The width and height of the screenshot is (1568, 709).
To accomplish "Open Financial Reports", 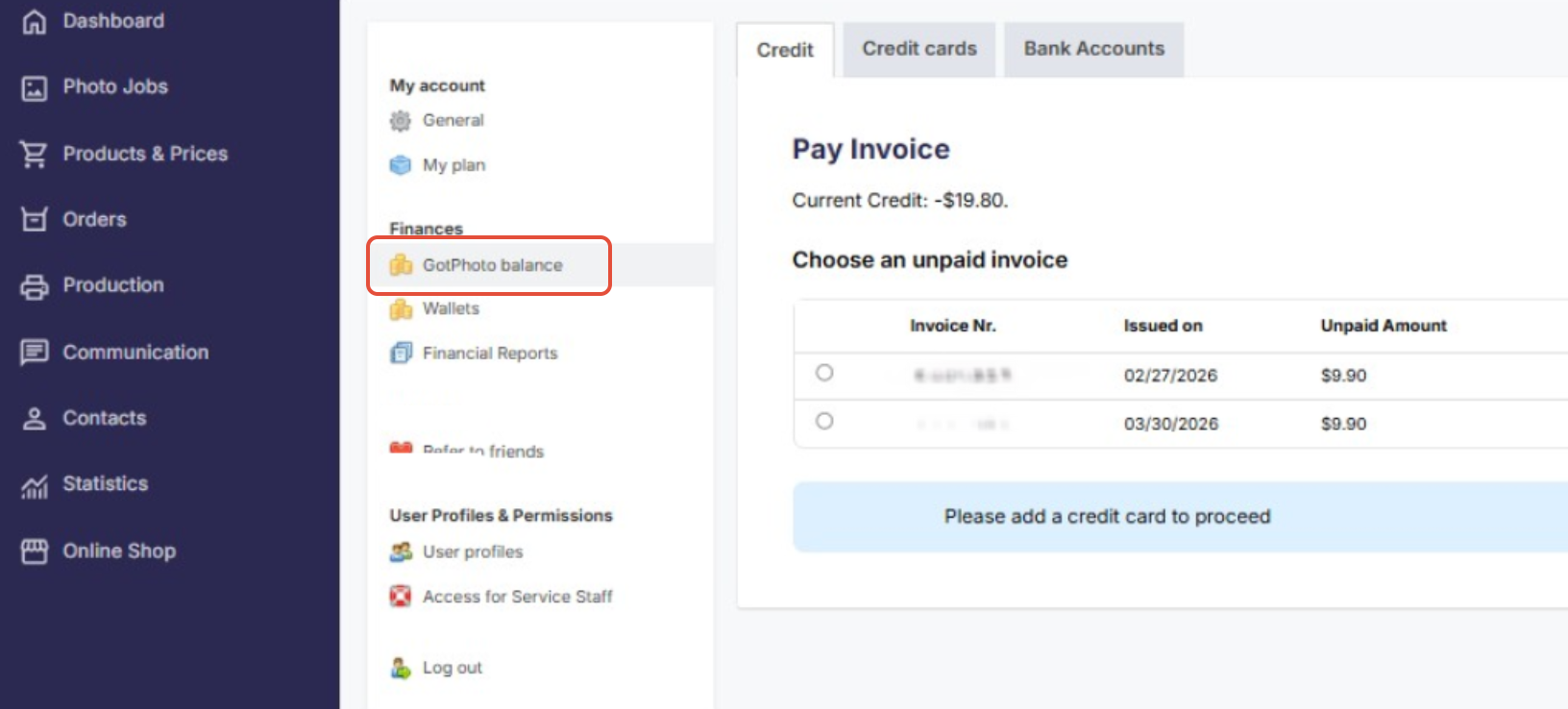I will click(x=490, y=353).
